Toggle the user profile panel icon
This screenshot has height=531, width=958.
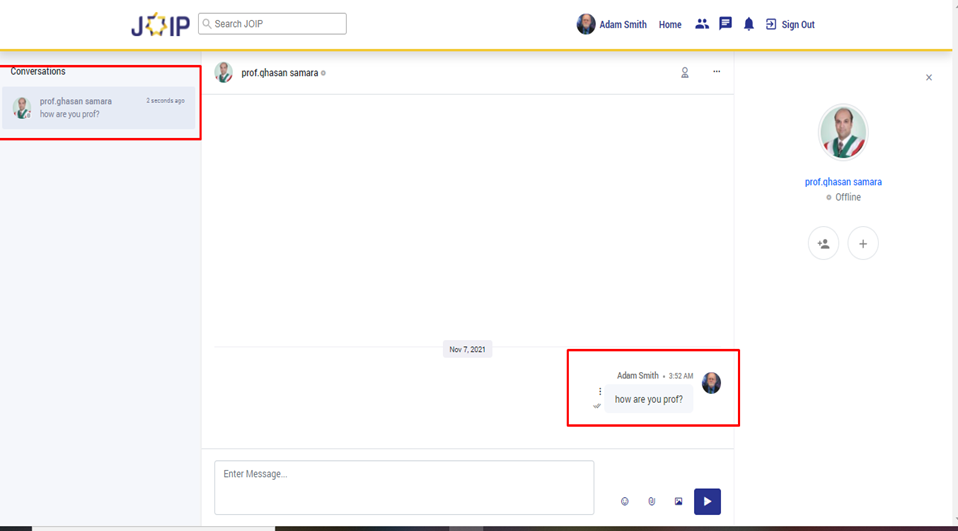pos(685,73)
